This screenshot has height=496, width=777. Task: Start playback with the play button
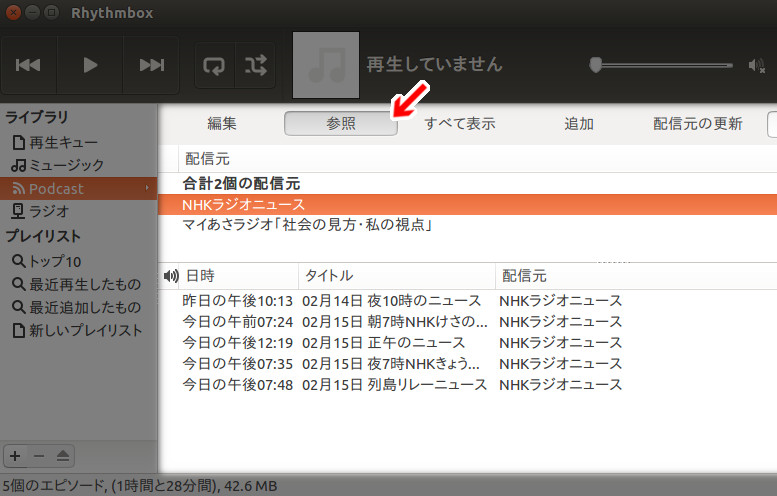[x=90, y=65]
